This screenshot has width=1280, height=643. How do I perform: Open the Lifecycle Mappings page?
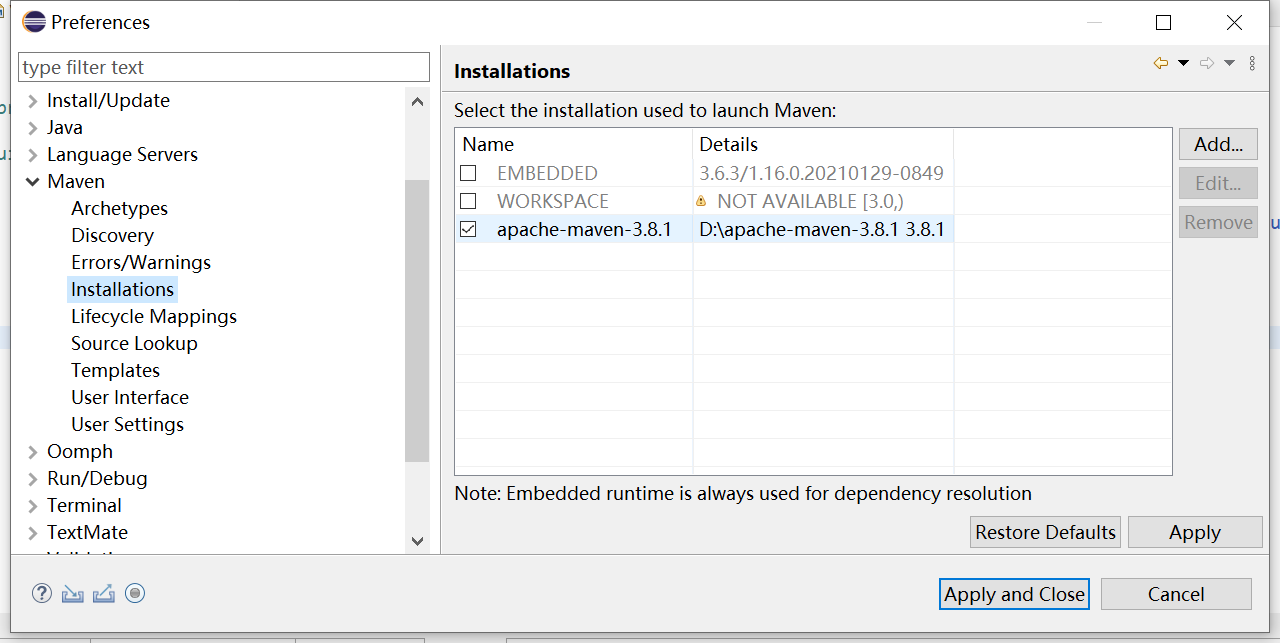pyautogui.click(x=153, y=316)
